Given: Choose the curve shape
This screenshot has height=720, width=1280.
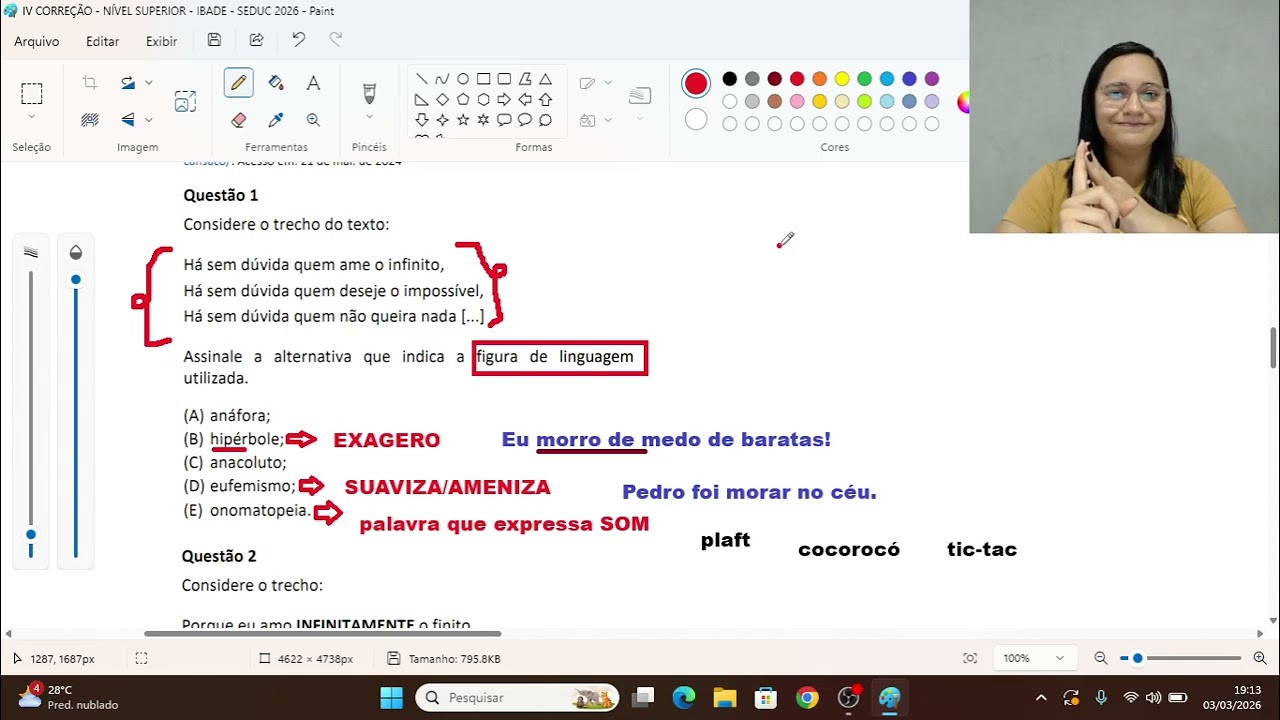Looking at the screenshot, I should [x=442, y=79].
